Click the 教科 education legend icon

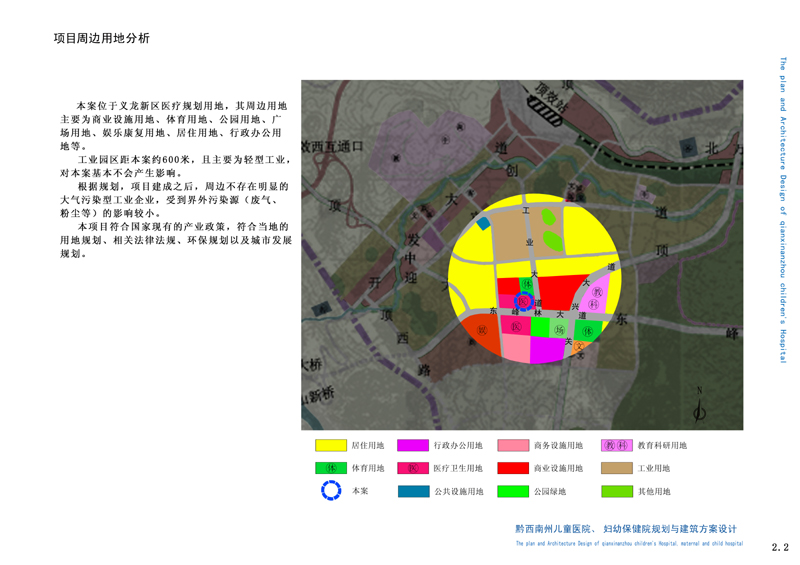coord(616,445)
